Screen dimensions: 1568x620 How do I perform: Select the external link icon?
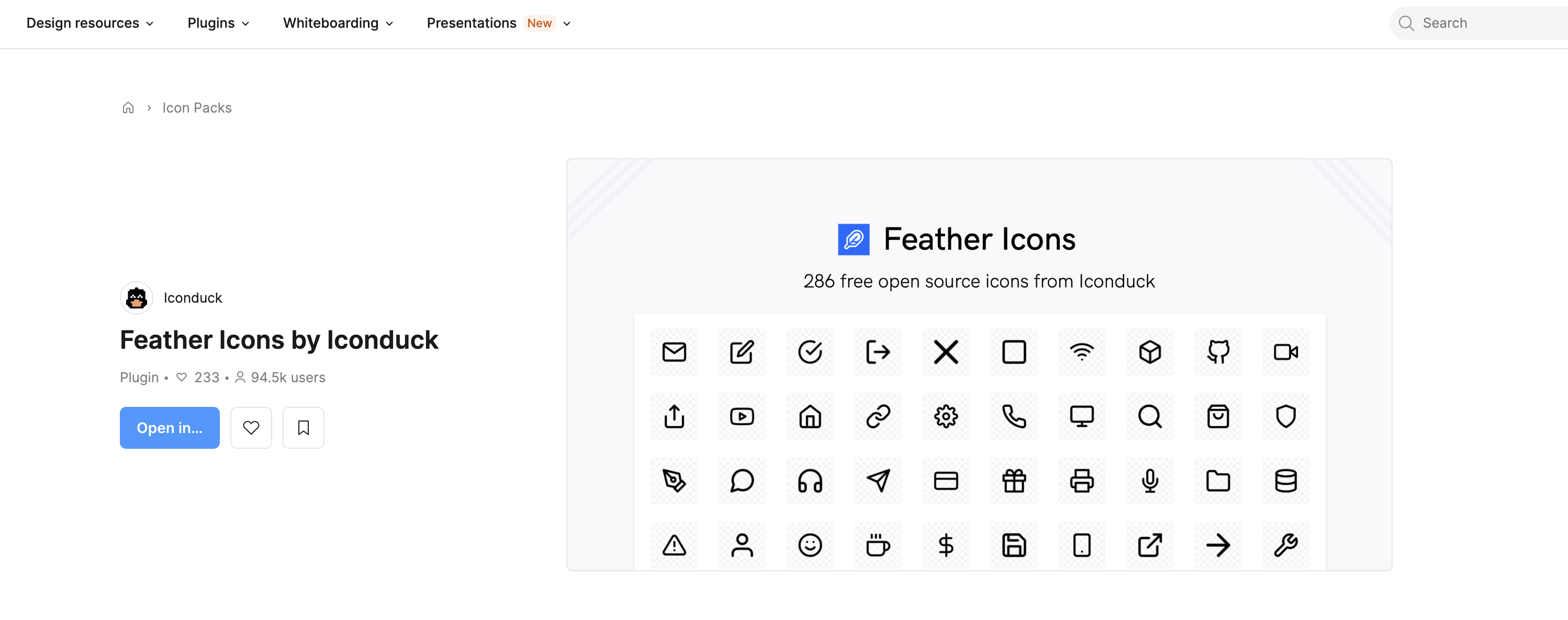1150,545
